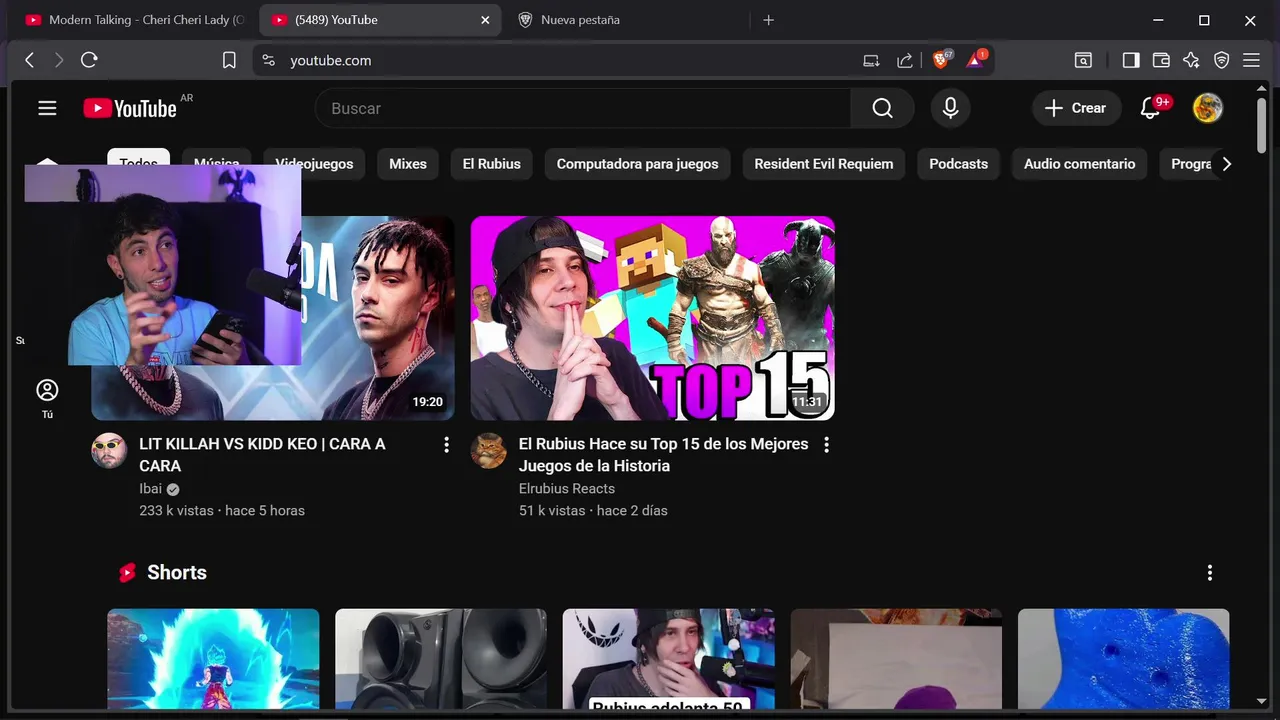Select Resident Evil Requiem chip
The width and height of the screenshot is (1280, 720).
coord(824,164)
